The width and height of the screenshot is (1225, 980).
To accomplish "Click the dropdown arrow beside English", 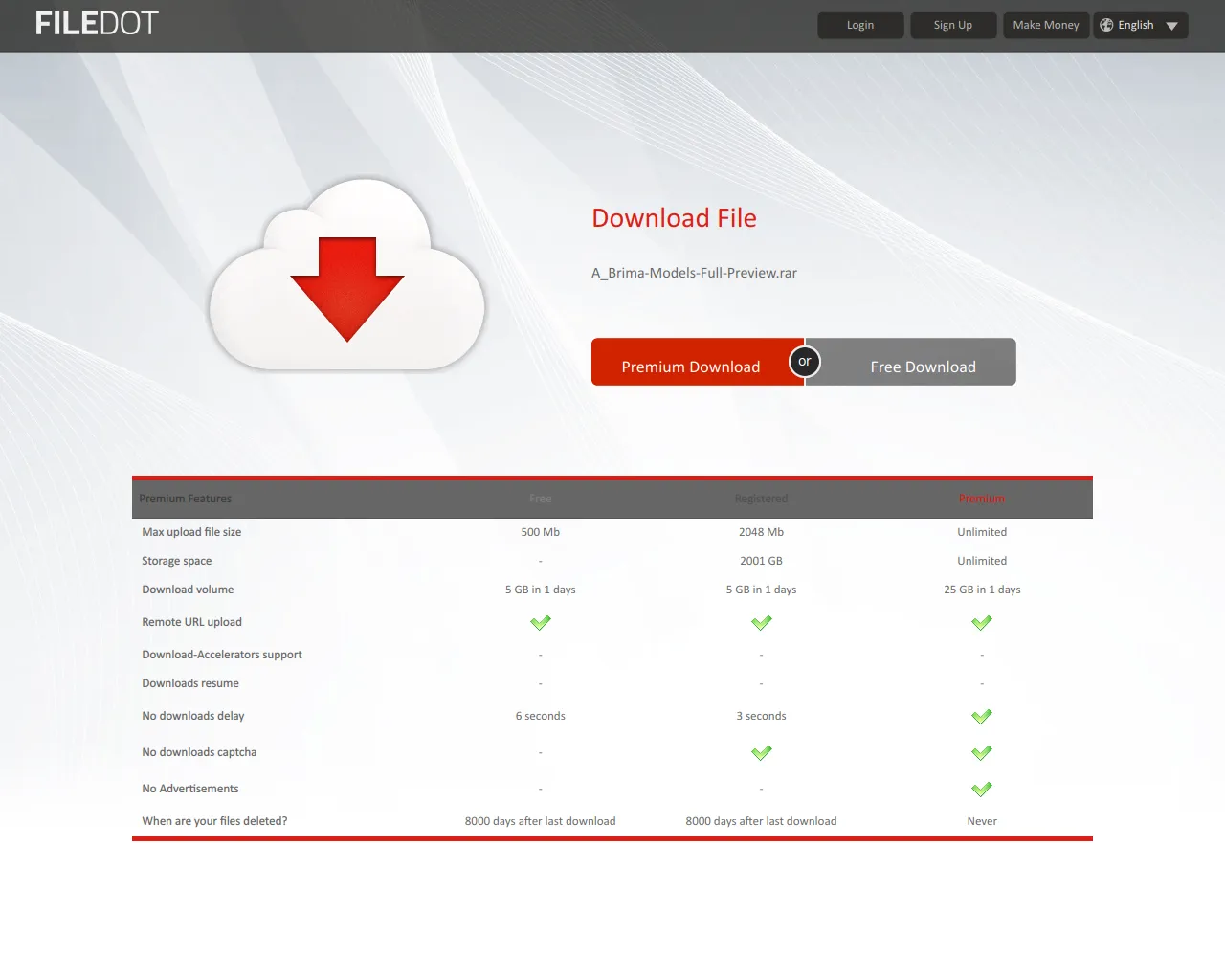I will coord(1171,25).
